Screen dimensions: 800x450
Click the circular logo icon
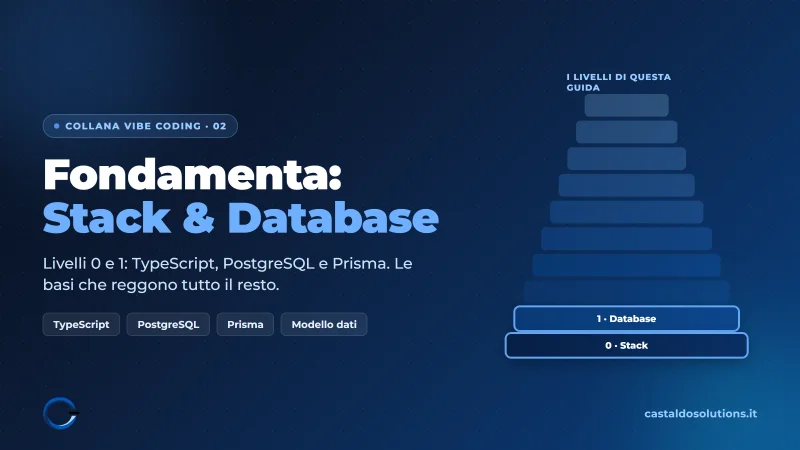(x=60, y=413)
